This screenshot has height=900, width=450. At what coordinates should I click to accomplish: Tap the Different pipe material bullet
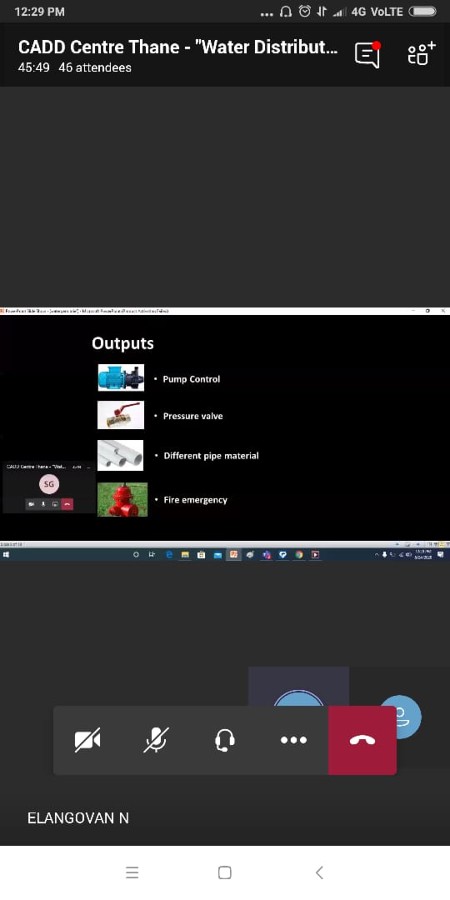pyautogui.click(x=211, y=456)
